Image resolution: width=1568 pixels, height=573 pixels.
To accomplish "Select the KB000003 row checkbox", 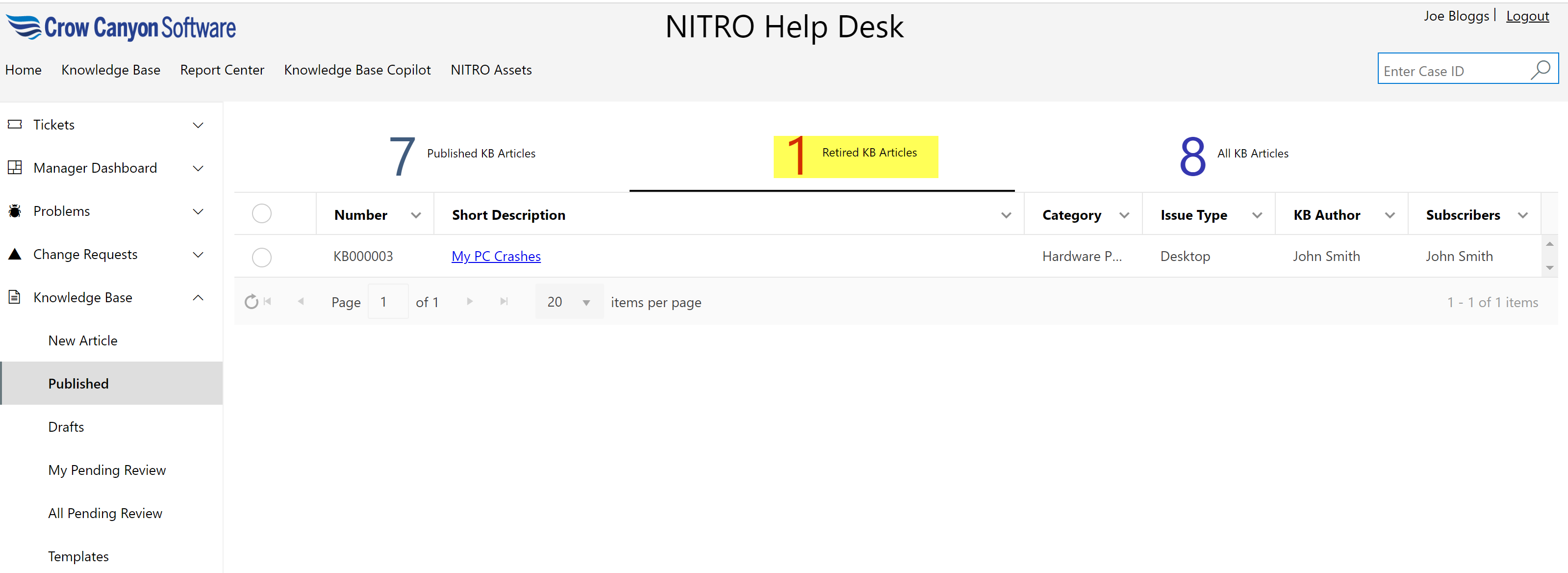I will coord(262,257).
